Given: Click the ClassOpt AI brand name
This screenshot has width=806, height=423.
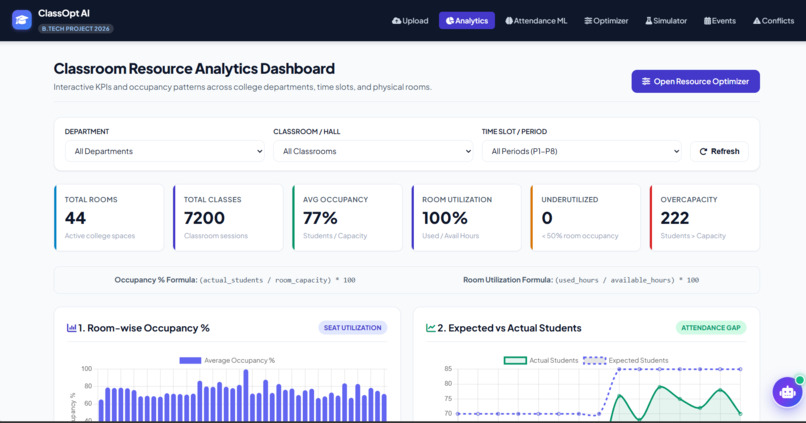Looking at the screenshot, I should point(64,13).
